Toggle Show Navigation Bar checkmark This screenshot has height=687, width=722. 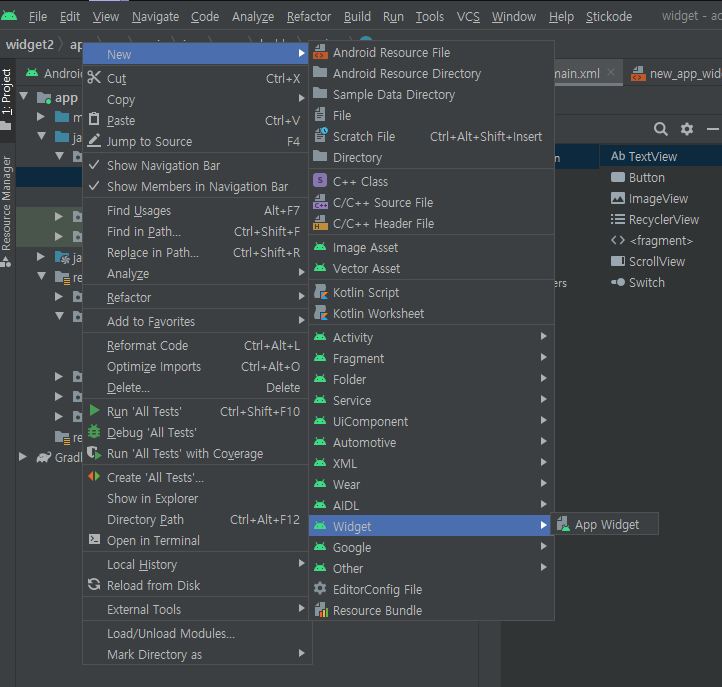click(x=94, y=164)
